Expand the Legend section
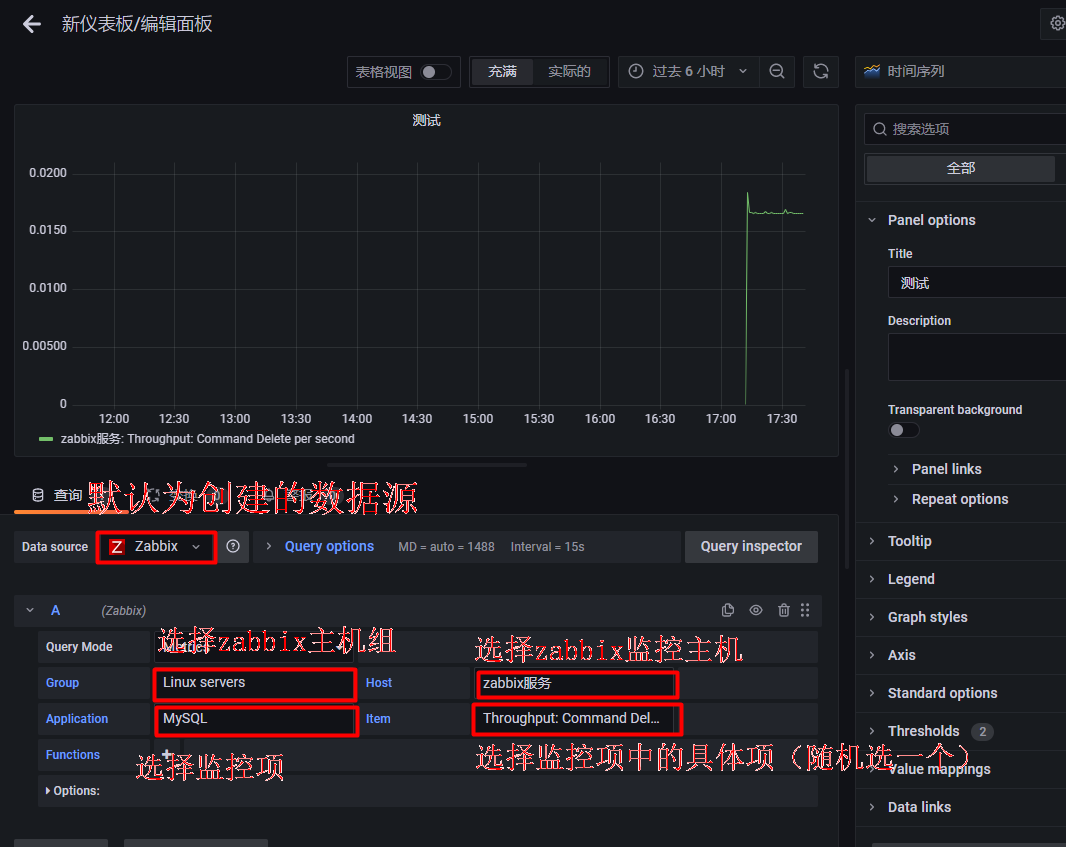 911,579
